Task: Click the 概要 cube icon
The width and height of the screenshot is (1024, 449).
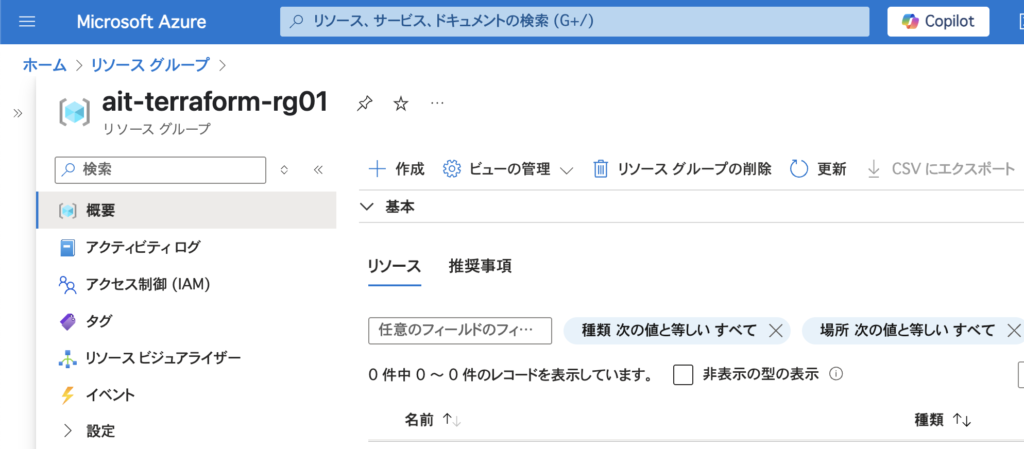Action: [67, 210]
